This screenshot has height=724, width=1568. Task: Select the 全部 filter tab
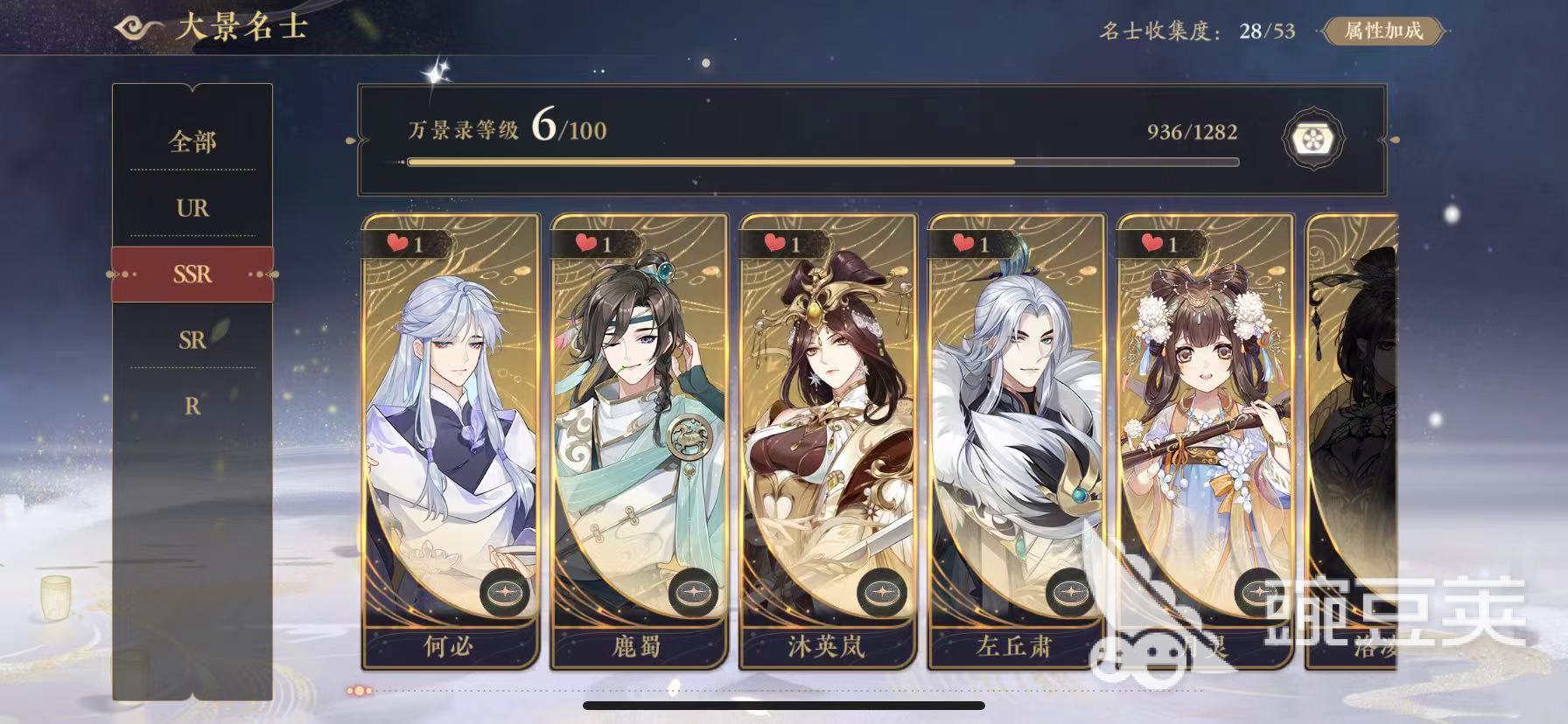click(x=192, y=141)
